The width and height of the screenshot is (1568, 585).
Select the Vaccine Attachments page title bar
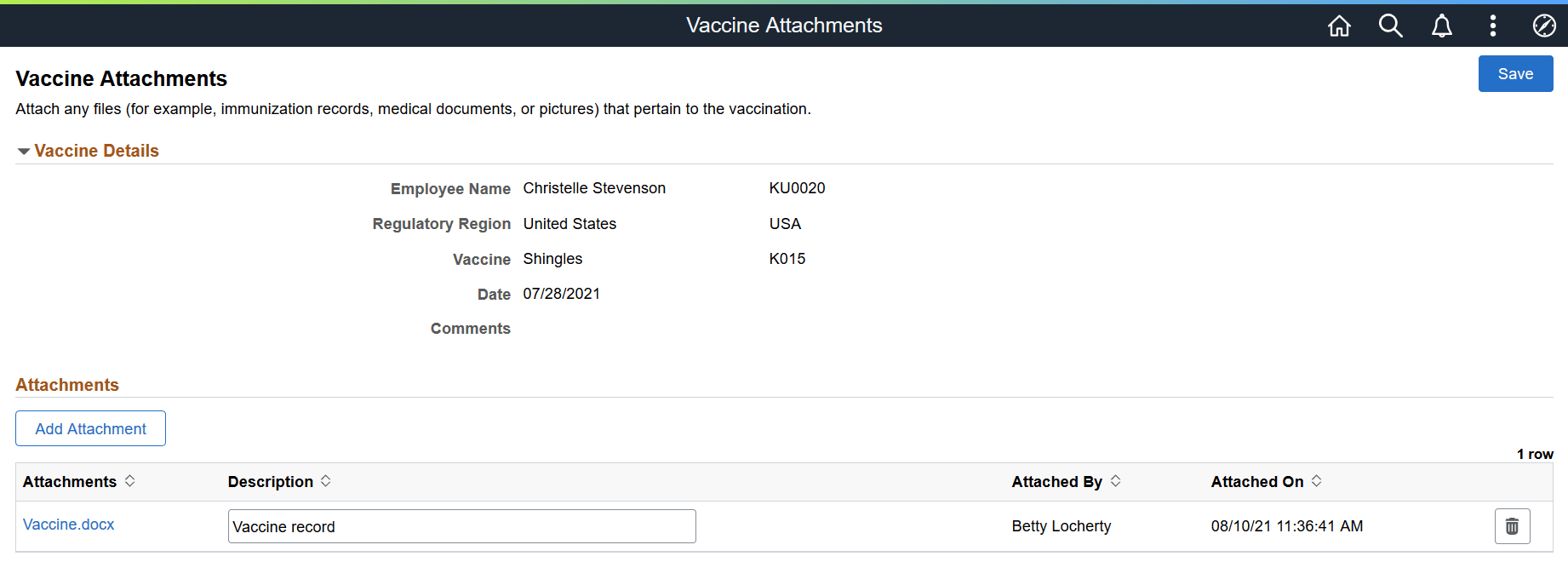click(x=783, y=26)
